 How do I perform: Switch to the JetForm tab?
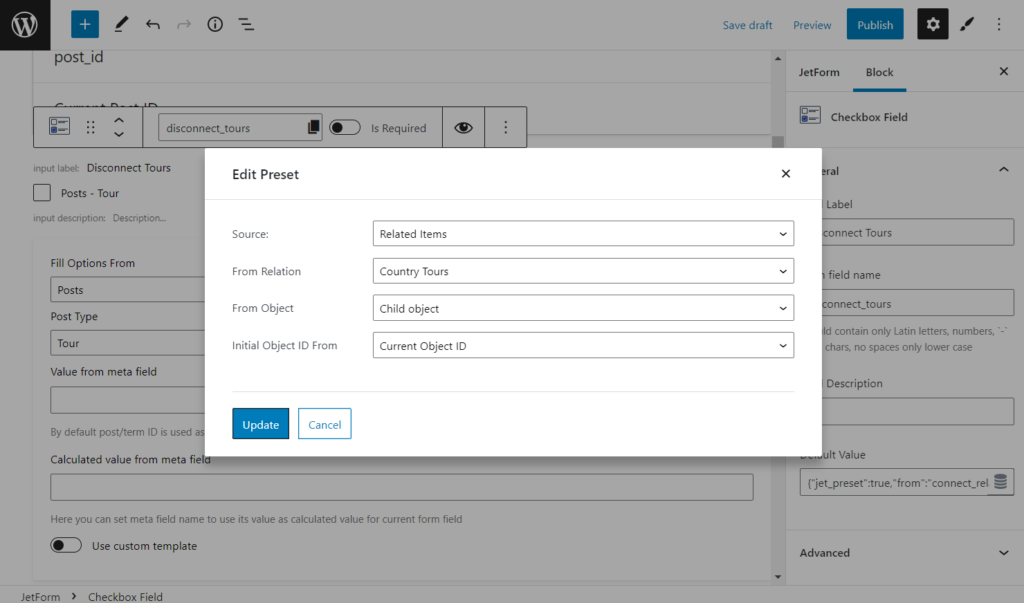tap(819, 73)
